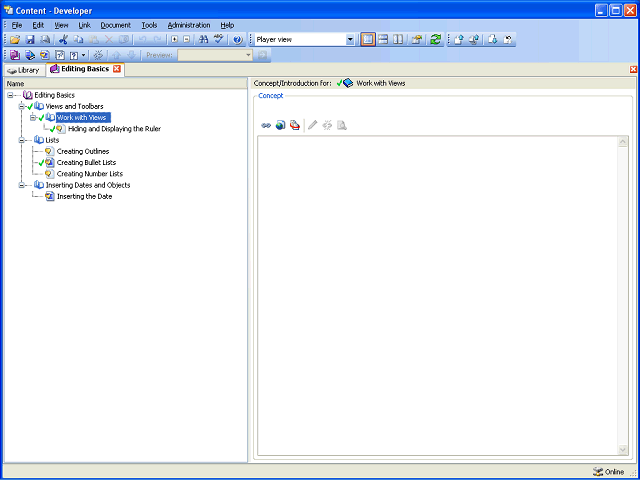Screen dimensions: 640x480
Task: Create link chain icon in Concept pane
Action: [266, 125]
